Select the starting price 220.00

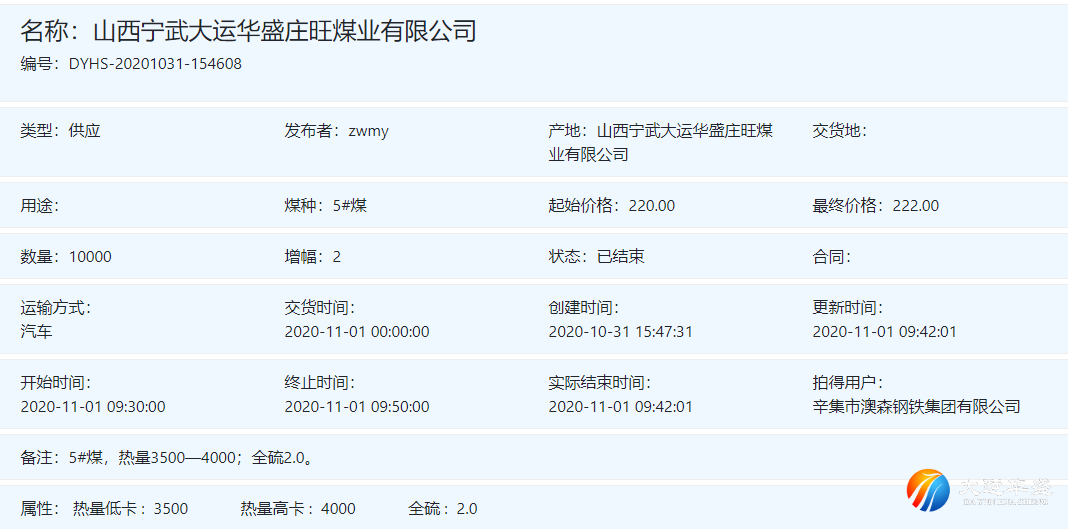[x=652, y=206]
